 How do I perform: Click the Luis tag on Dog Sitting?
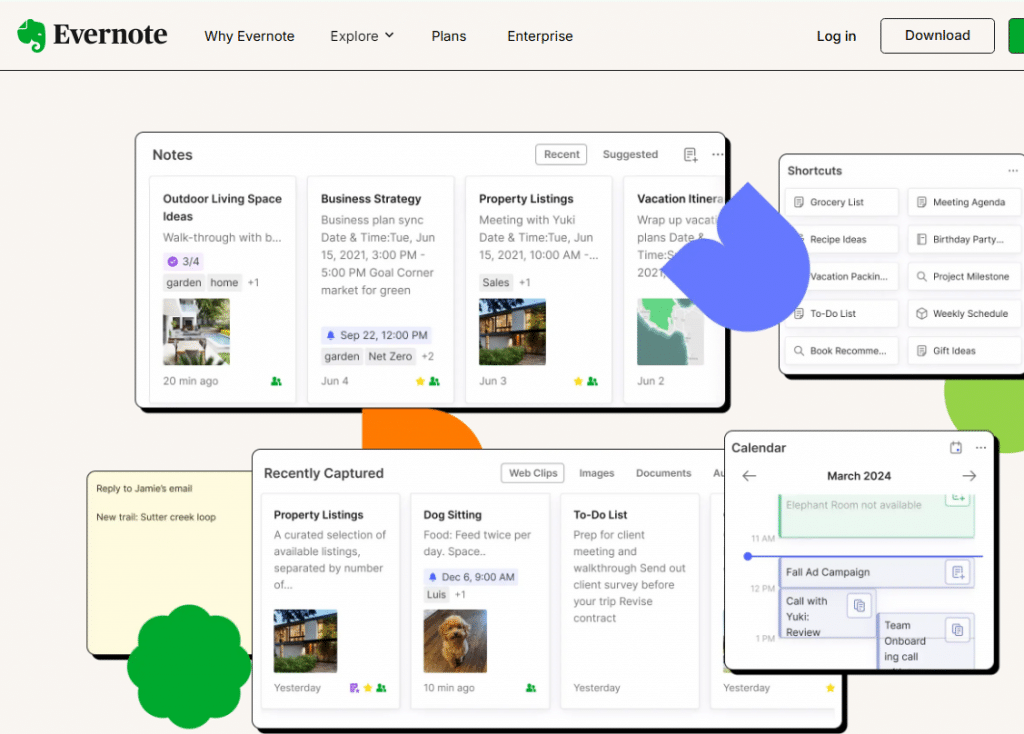[436, 594]
